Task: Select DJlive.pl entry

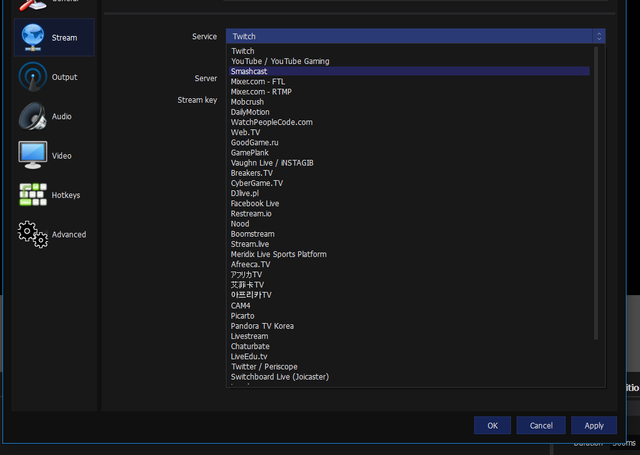Action: click(410, 193)
